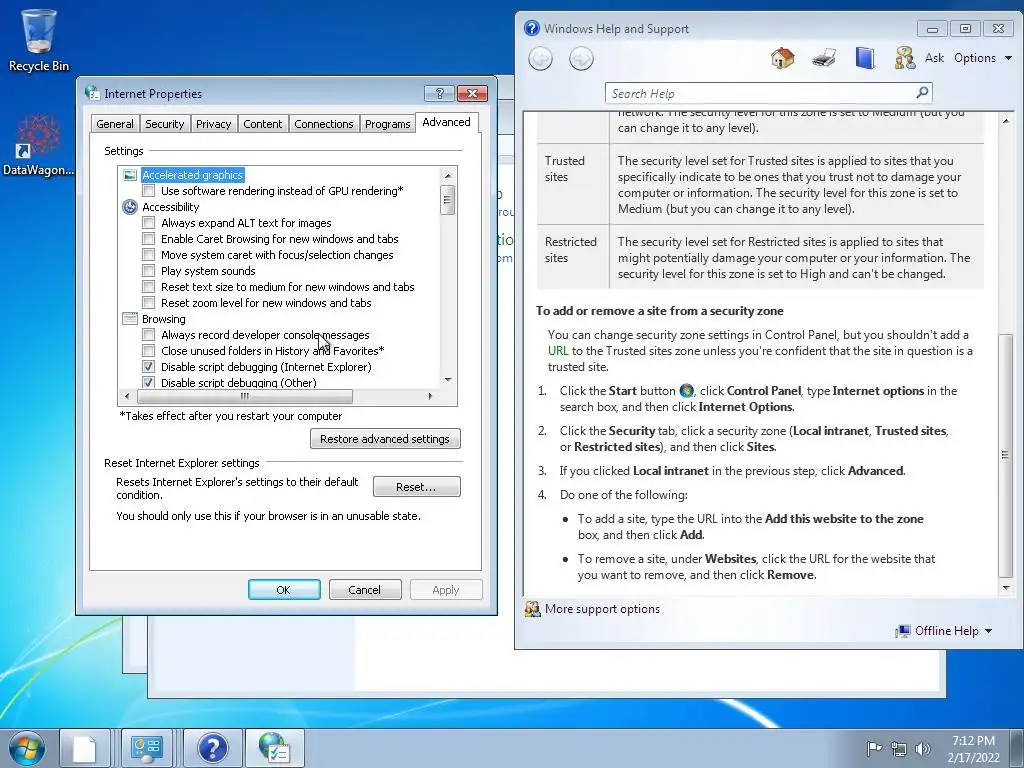Switch to the Security tab
Screen dimensions: 1024x768
coord(165,124)
